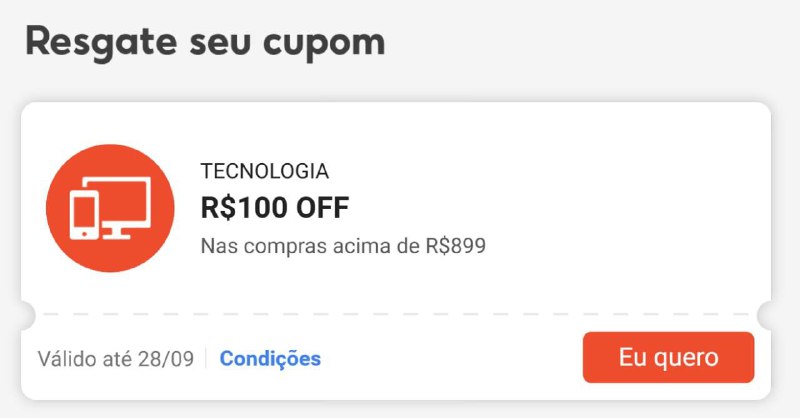Click the vertical divider before "Condições"

(206, 358)
